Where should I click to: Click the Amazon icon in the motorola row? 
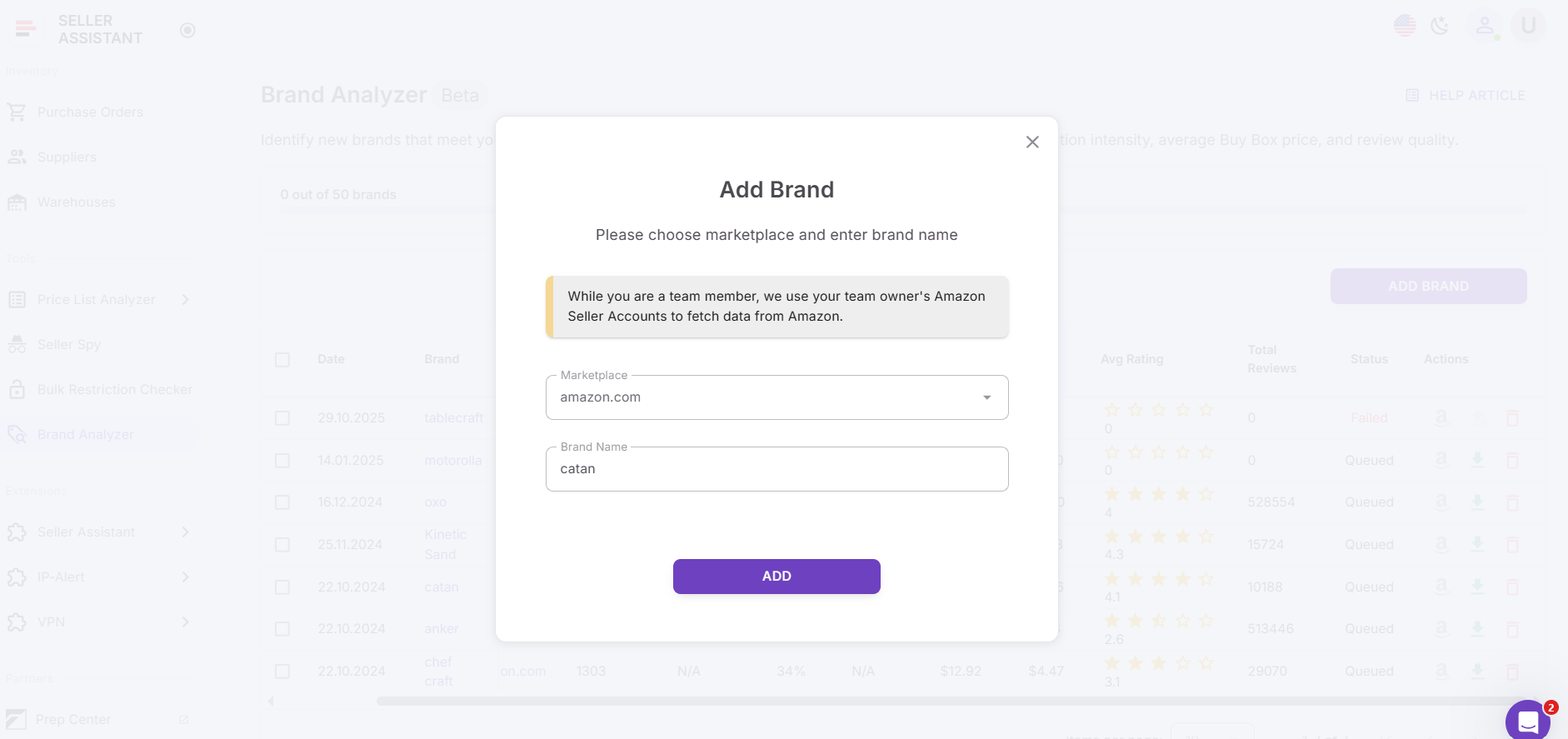click(1441, 460)
